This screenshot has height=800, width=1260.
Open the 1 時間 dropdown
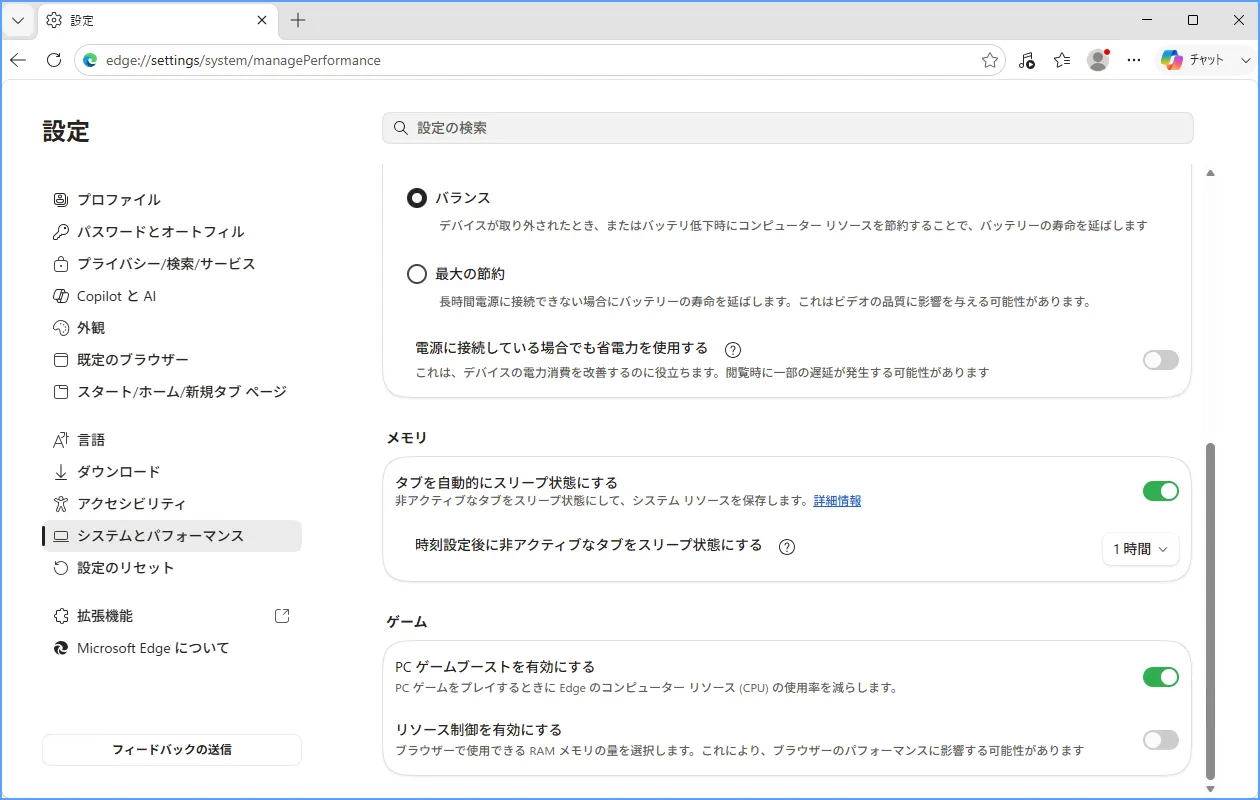click(1141, 549)
